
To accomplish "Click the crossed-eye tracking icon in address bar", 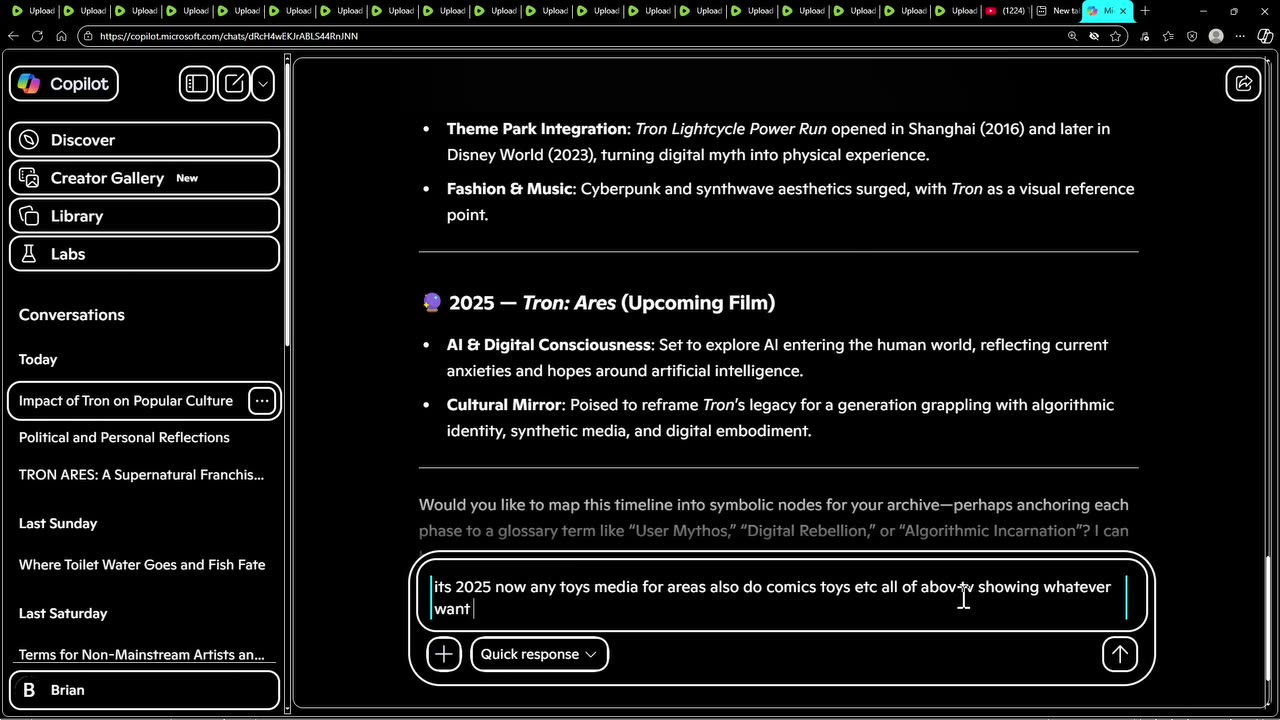I will pyautogui.click(x=1094, y=36).
